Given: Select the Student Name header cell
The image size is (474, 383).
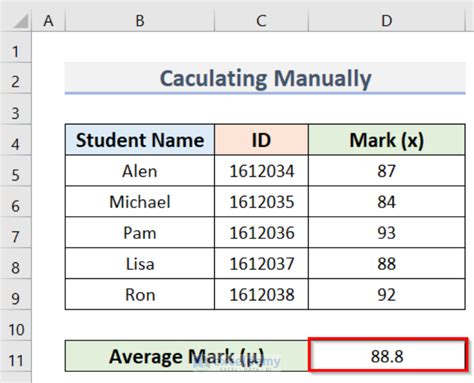Looking at the screenshot, I should coord(140,140).
